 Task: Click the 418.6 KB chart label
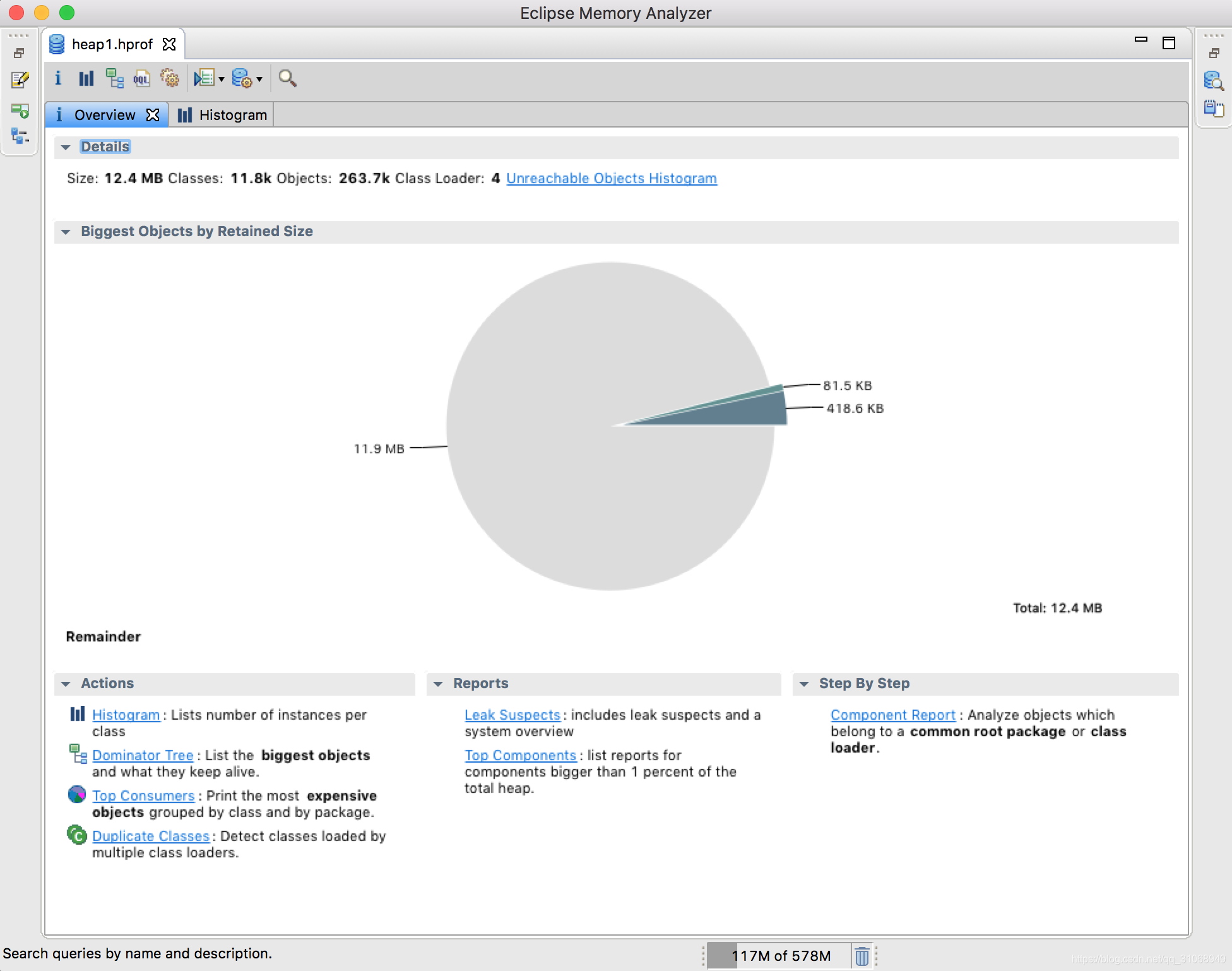855,408
